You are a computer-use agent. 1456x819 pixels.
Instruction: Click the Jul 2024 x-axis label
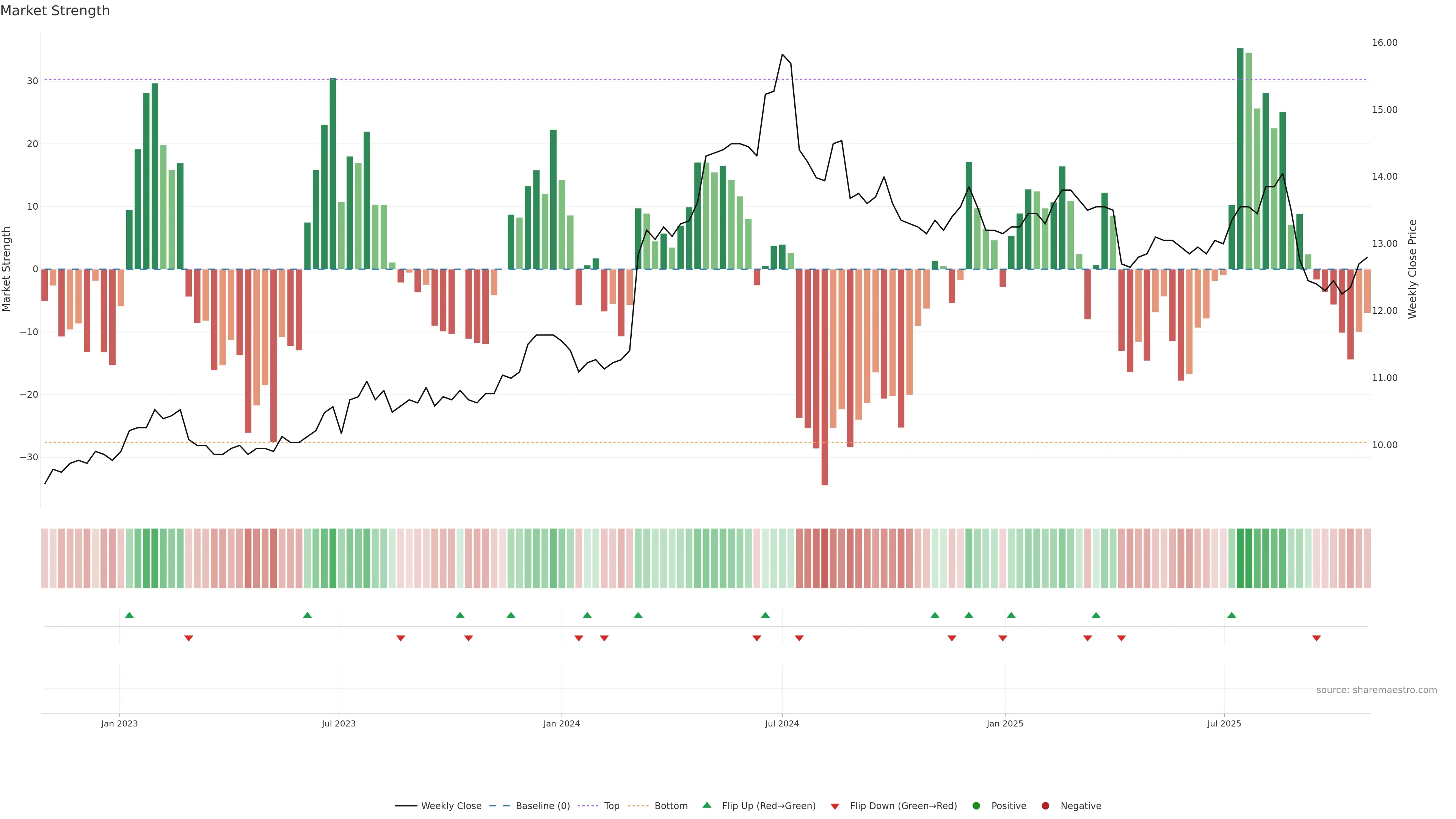[x=782, y=723]
